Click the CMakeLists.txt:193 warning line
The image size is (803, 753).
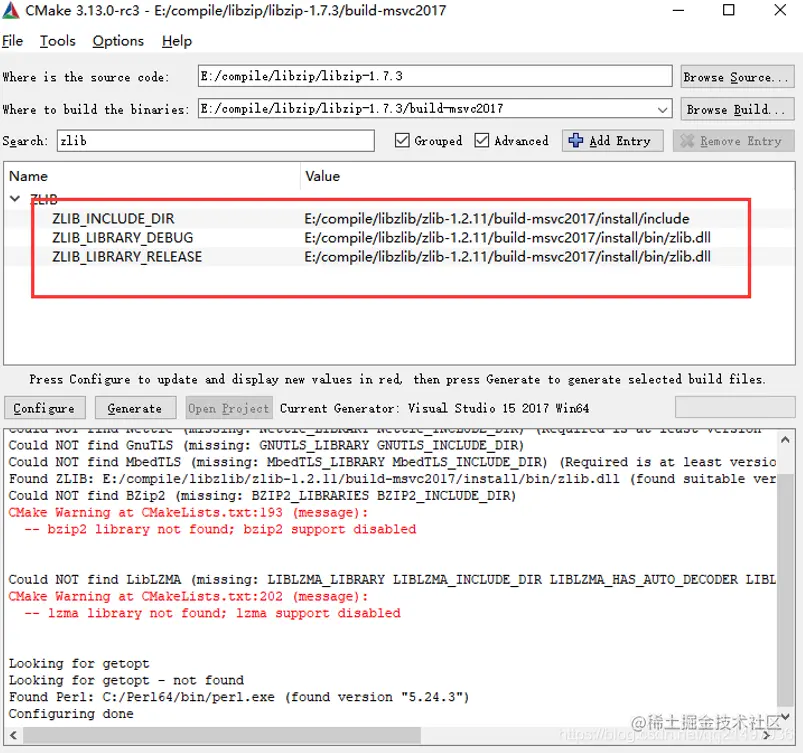click(x=188, y=513)
